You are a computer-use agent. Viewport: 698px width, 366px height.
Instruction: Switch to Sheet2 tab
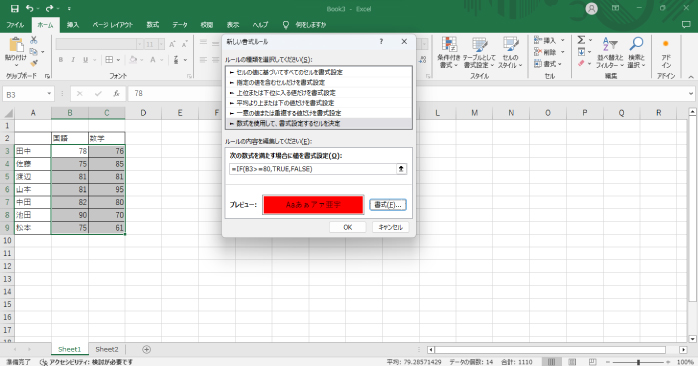[107, 350]
